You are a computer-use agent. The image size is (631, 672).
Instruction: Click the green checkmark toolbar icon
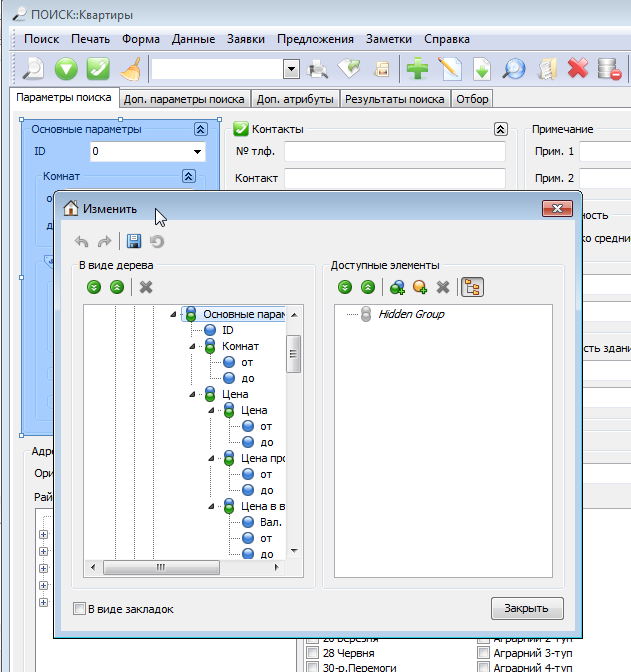click(x=98, y=69)
